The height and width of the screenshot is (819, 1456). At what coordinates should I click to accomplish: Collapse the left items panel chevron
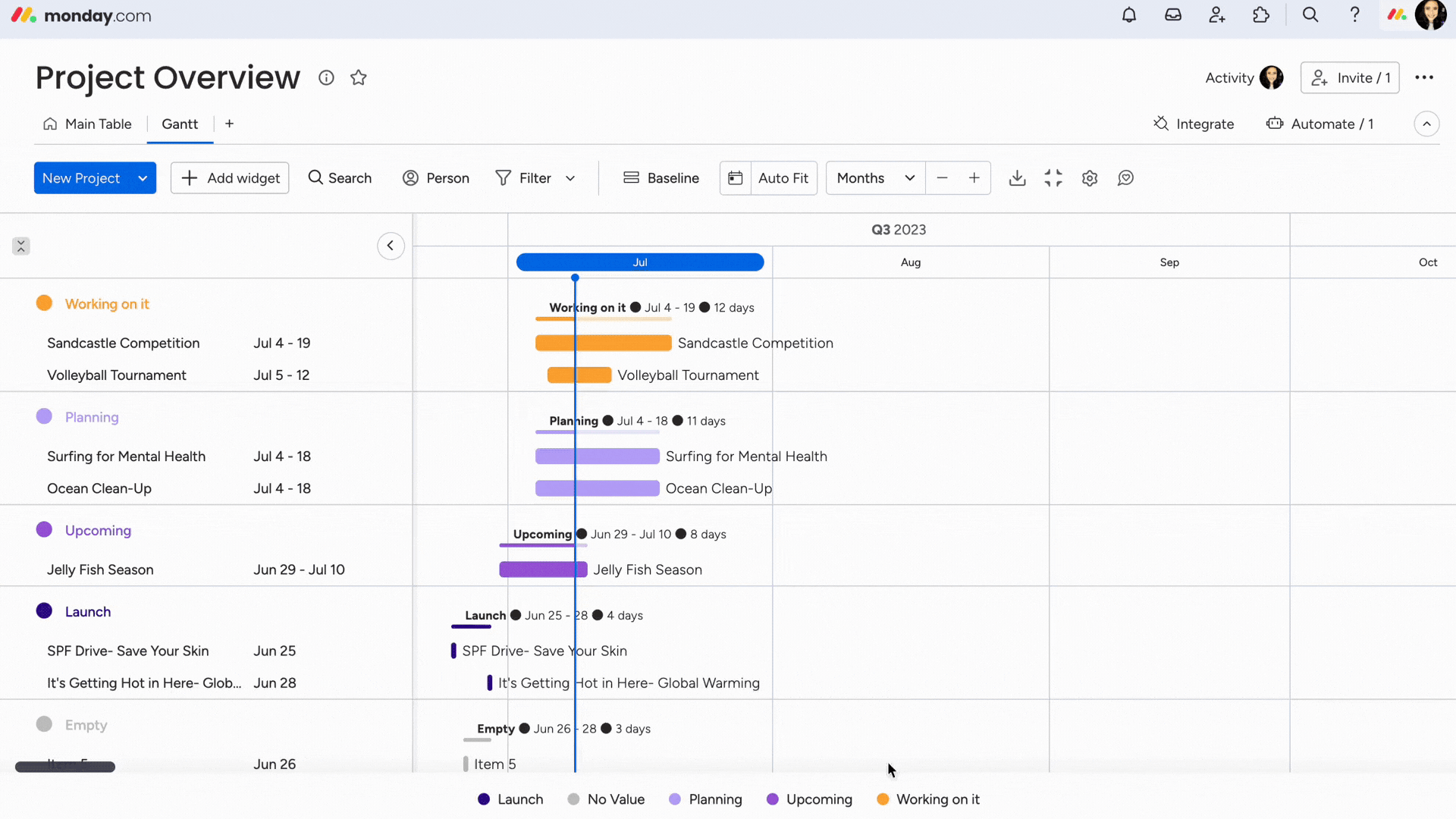[391, 246]
